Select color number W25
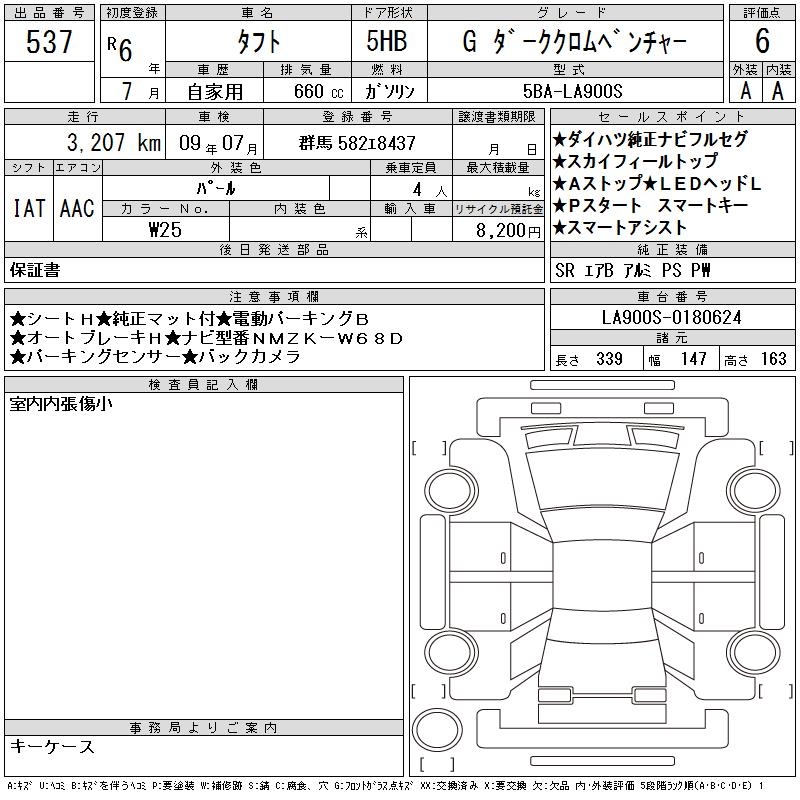 point(165,230)
